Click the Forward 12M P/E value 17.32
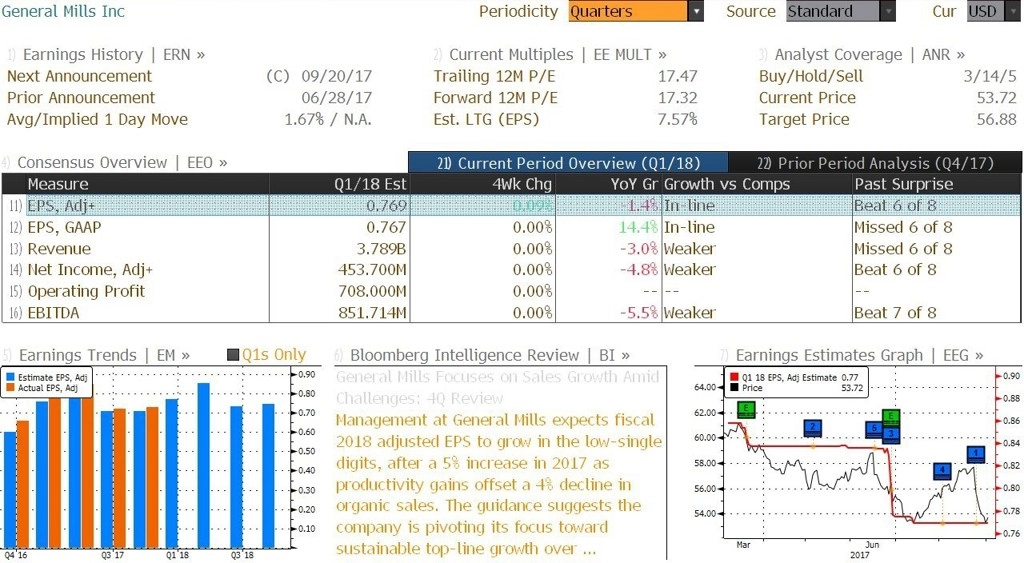The width and height of the screenshot is (1024, 563). 677,98
